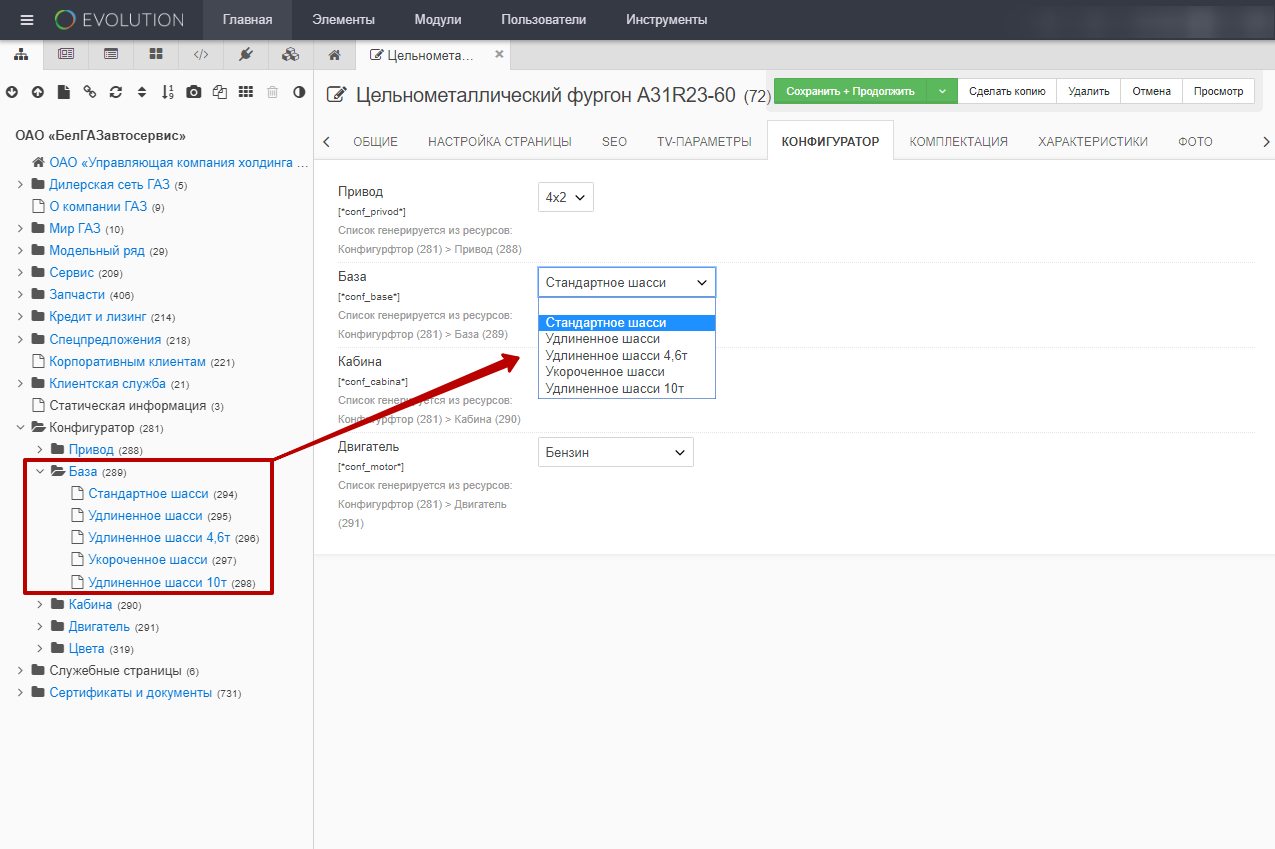
Task: Switch to the ФОТО tab
Action: 1195,142
